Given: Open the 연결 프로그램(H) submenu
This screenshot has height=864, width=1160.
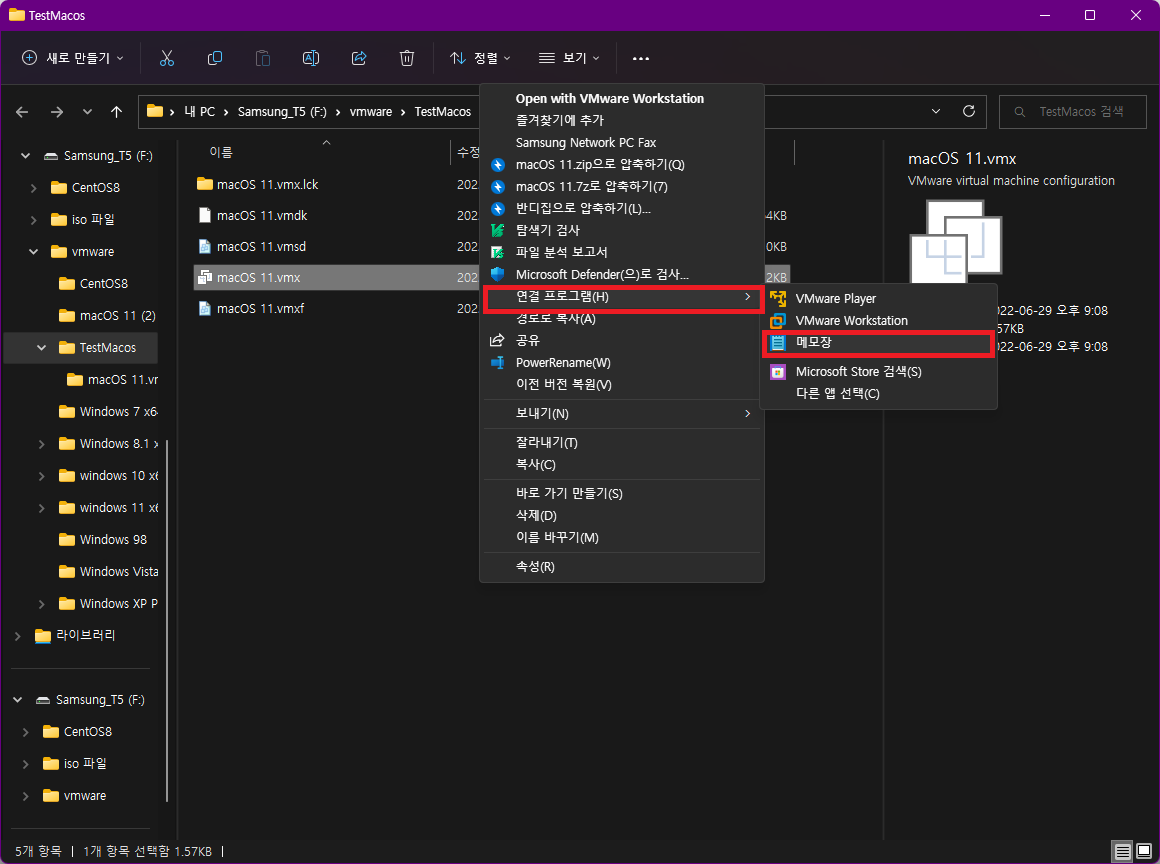Looking at the screenshot, I should pyautogui.click(x=621, y=297).
